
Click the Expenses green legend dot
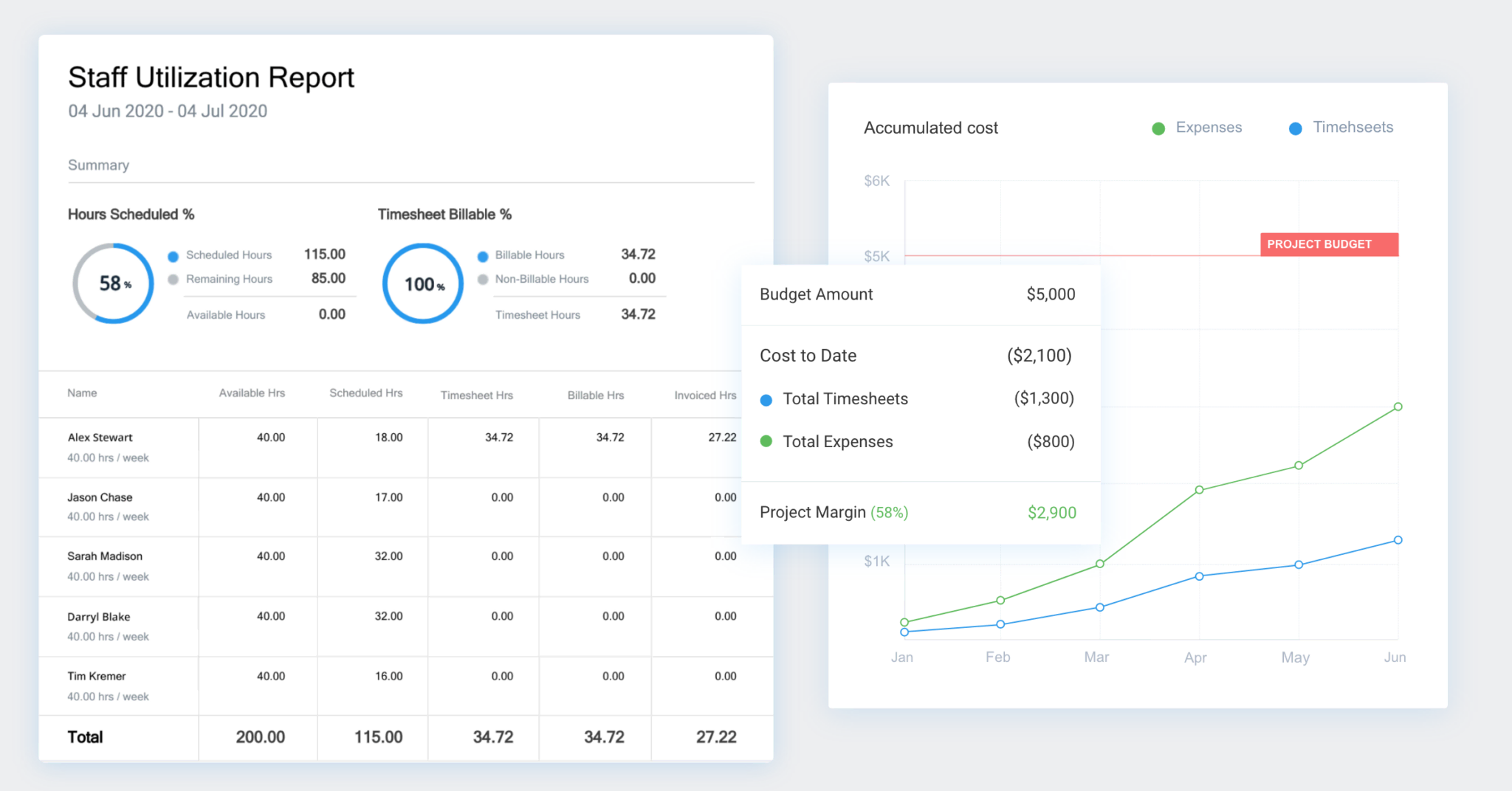(x=1158, y=128)
